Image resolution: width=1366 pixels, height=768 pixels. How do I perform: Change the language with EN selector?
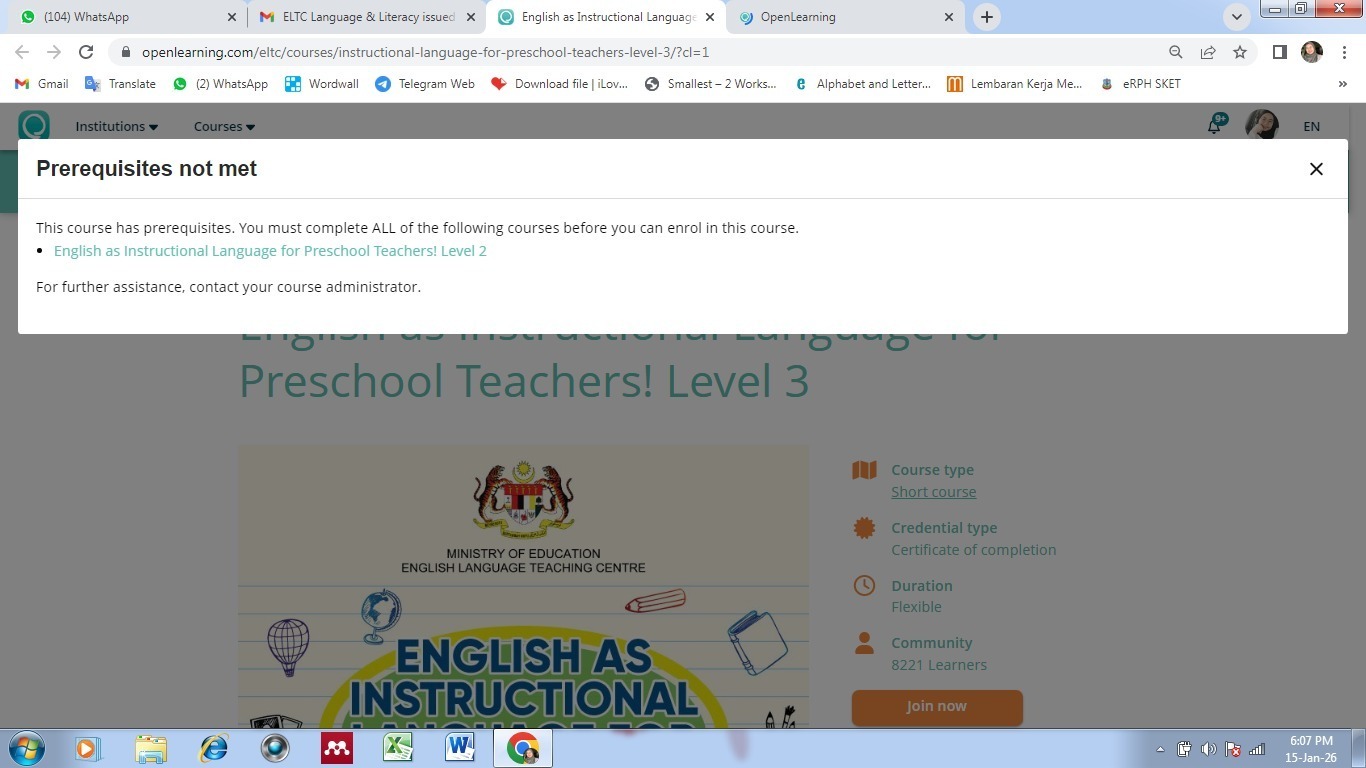click(x=1311, y=126)
